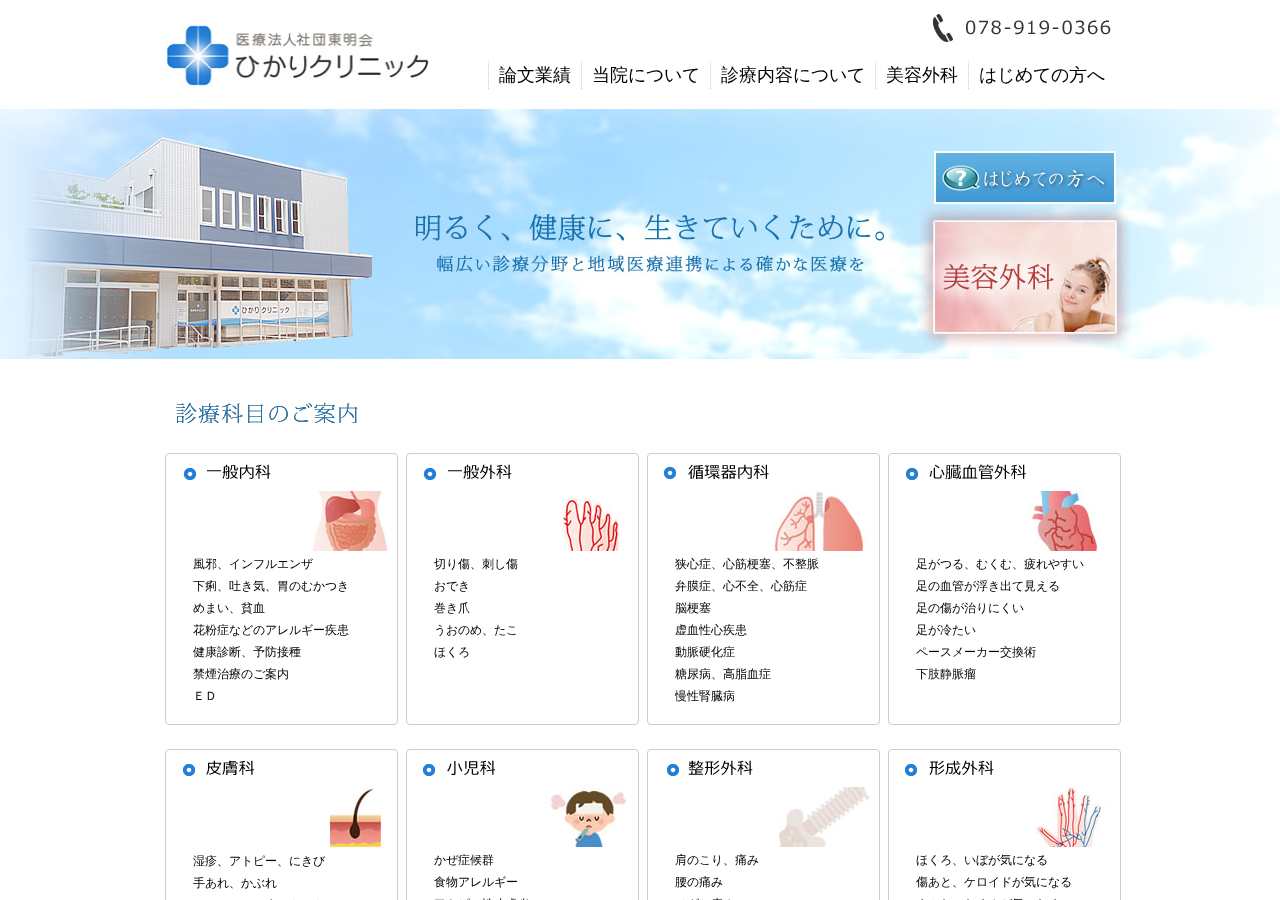Click the skin and hair illustration in 皮膚科
This screenshot has width=1280, height=900.
tap(356, 817)
